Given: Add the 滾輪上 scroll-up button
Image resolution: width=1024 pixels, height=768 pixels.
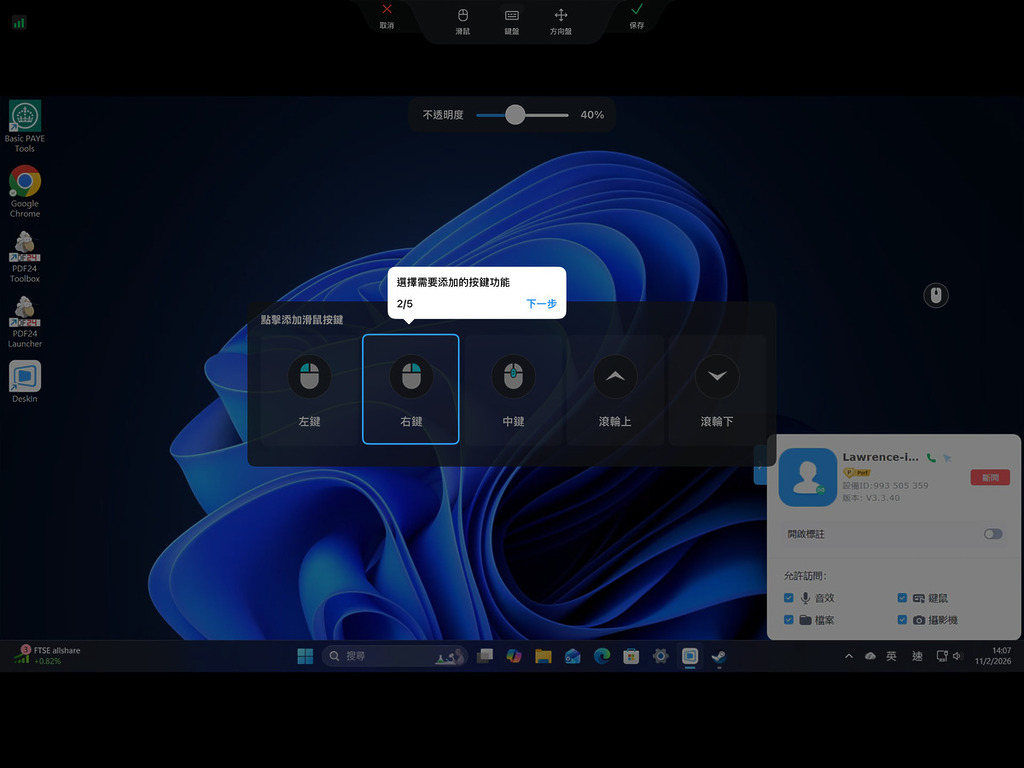Looking at the screenshot, I should coord(615,389).
